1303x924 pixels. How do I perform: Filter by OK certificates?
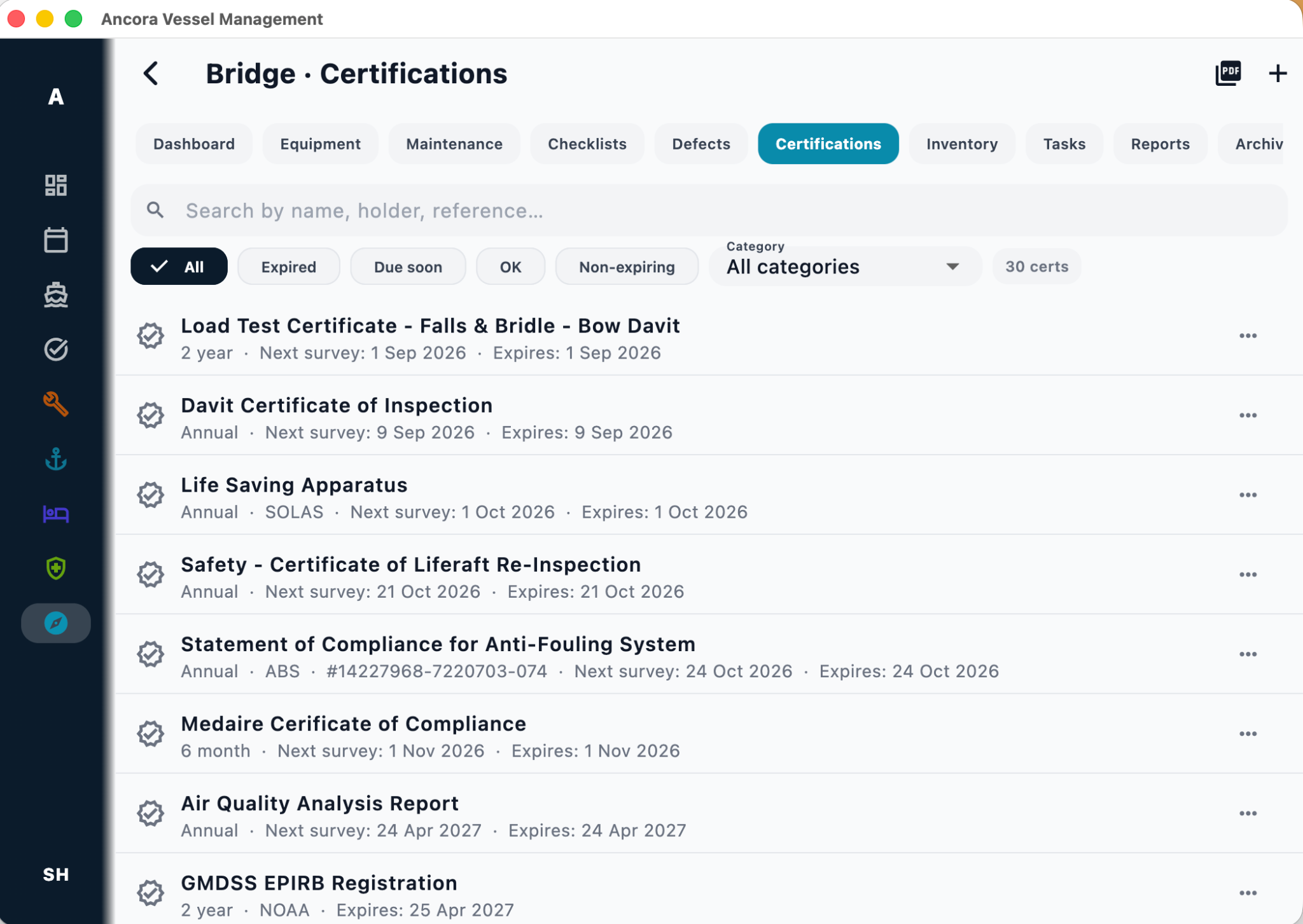click(x=510, y=266)
